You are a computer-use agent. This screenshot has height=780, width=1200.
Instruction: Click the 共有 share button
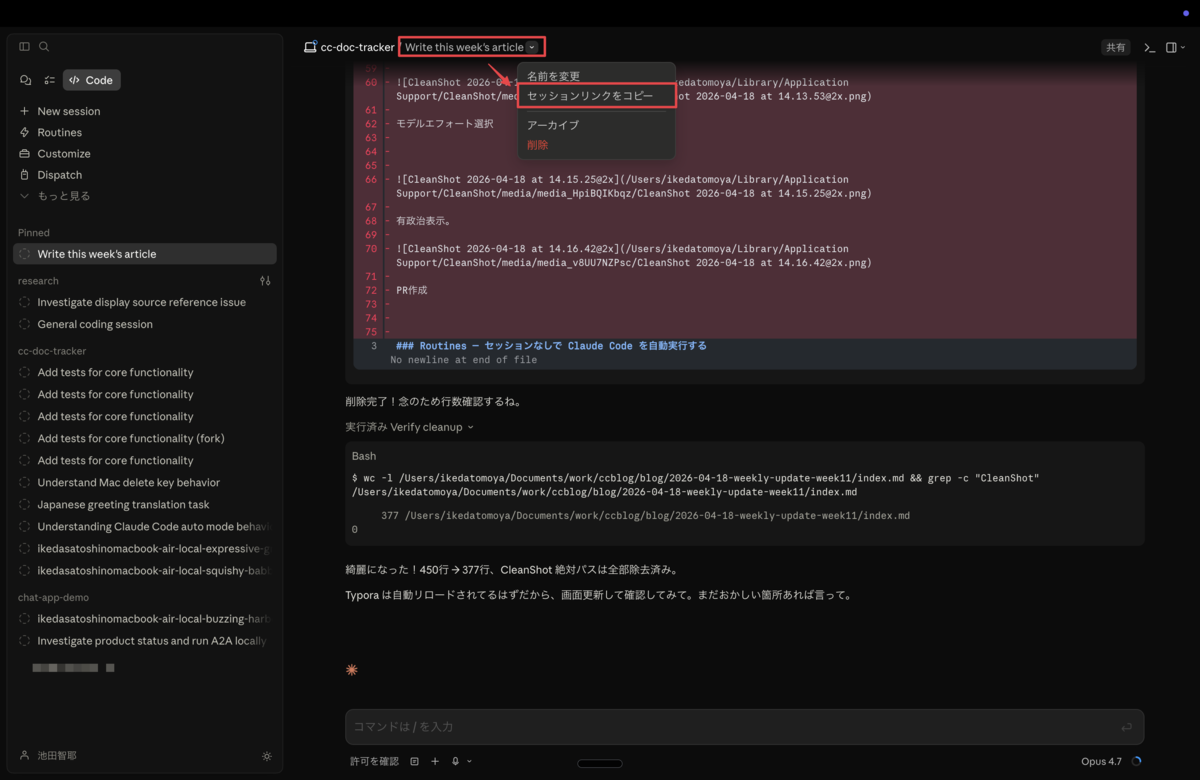pyautogui.click(x=1115, y=47)
